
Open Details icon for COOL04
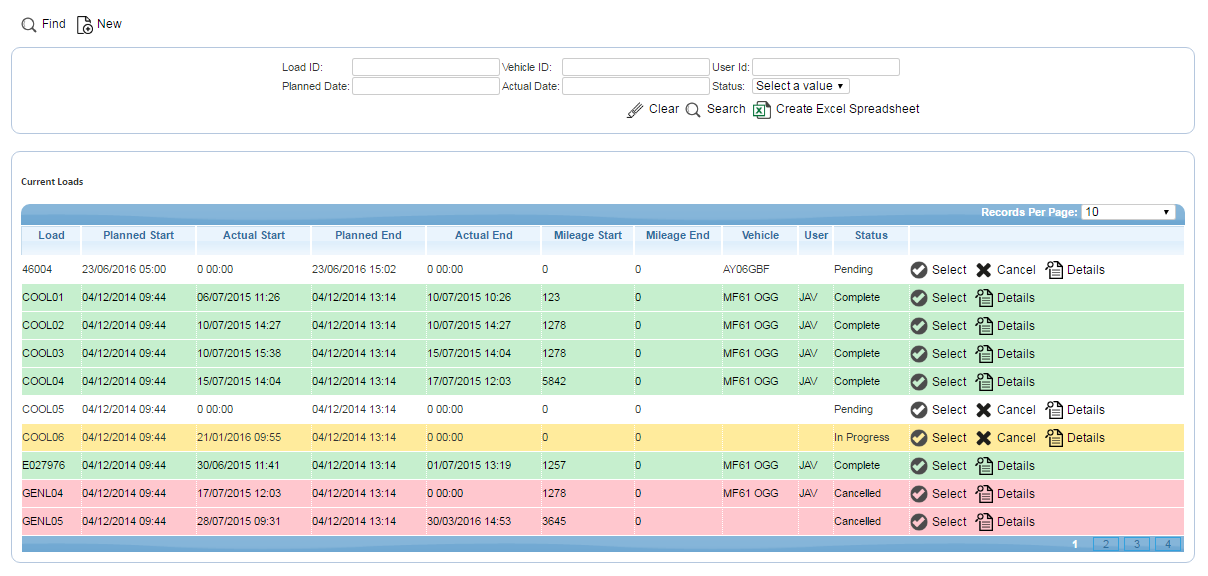click(x=984, y=382)
